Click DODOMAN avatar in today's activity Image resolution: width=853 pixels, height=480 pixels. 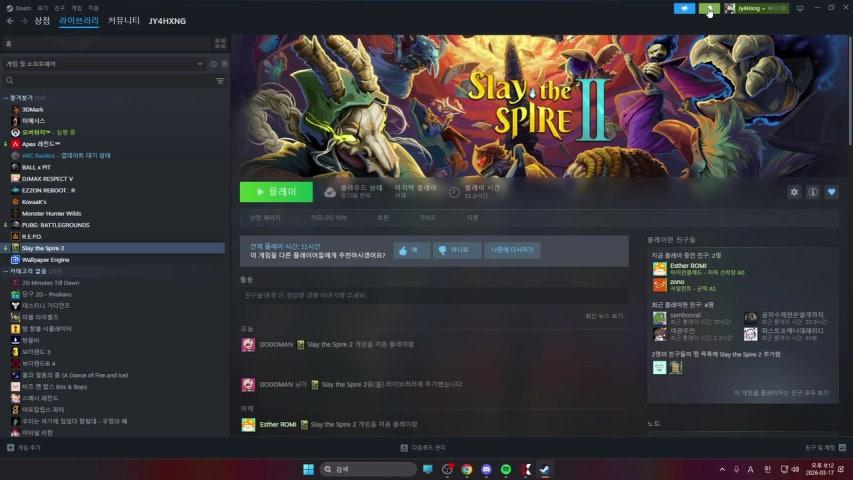tap(248, 344)
